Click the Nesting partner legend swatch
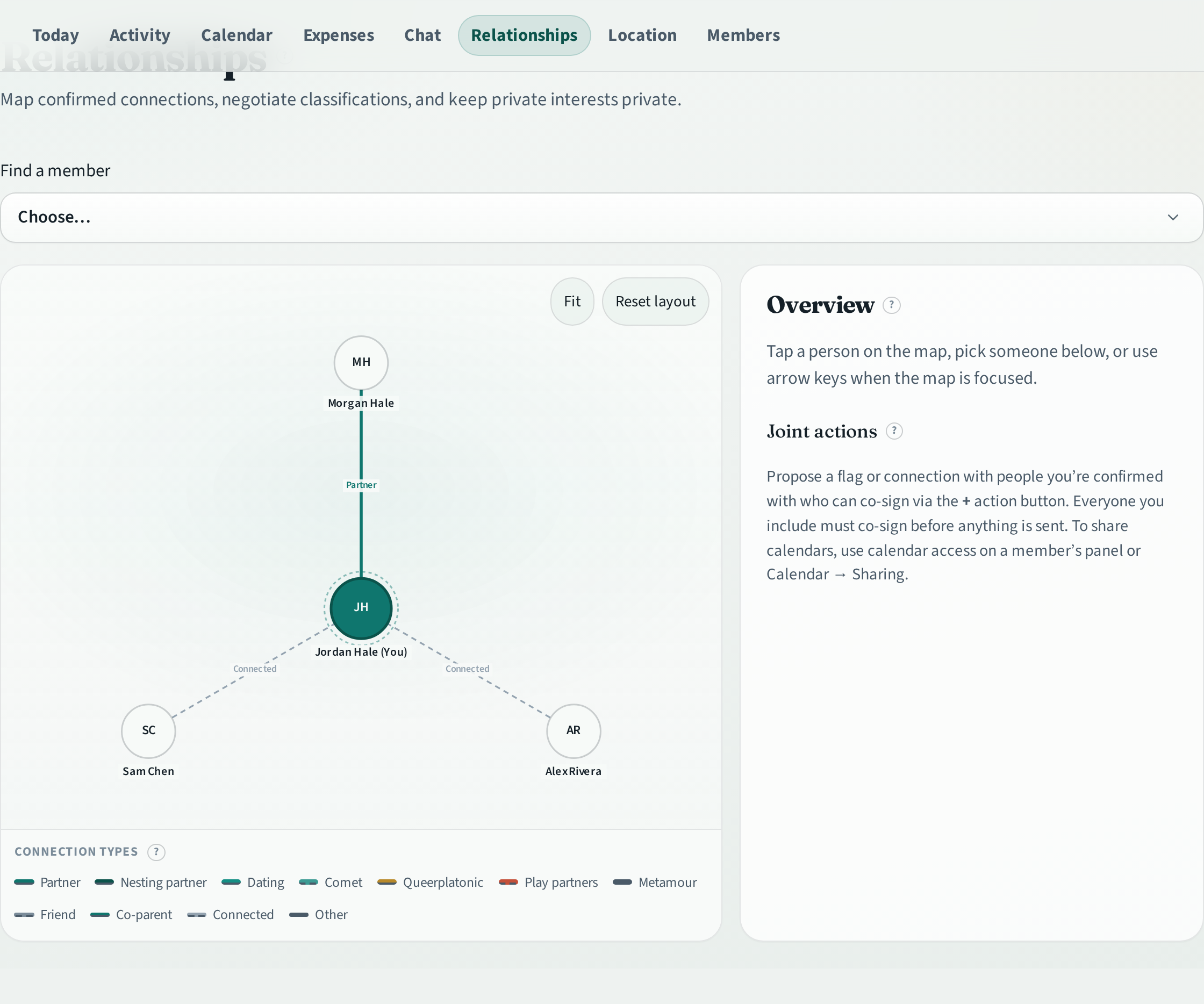The height and width of the screenshot is (1004, 1204). [x=104, y=882]
